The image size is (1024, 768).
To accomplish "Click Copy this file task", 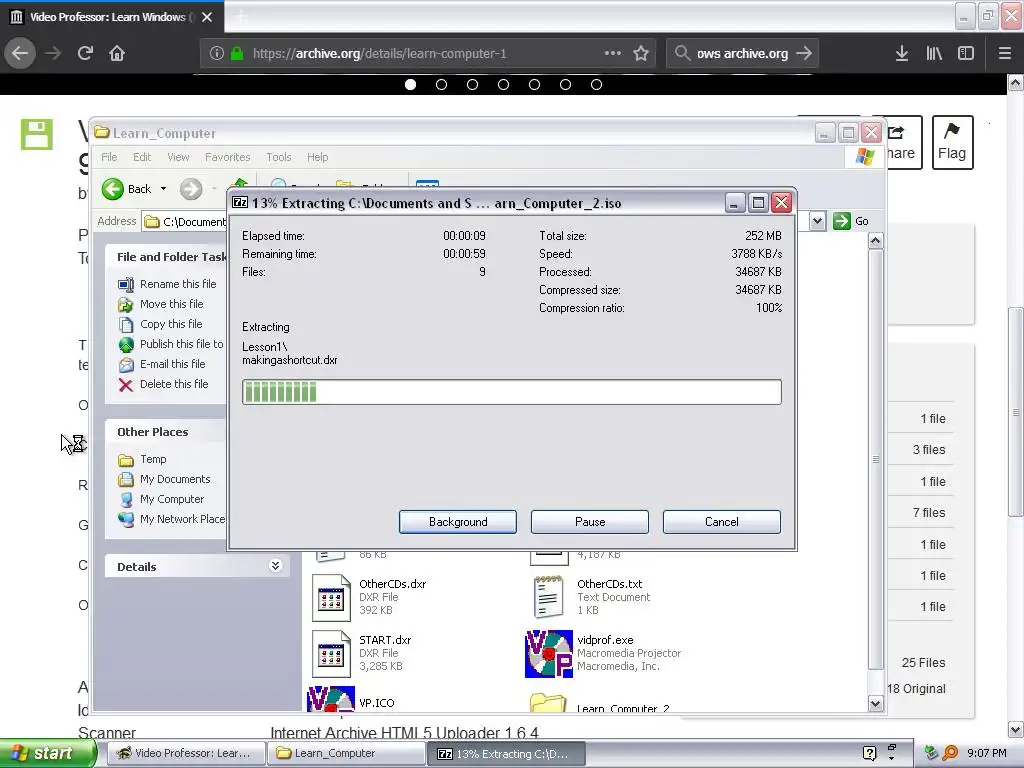I will (160, 324).
